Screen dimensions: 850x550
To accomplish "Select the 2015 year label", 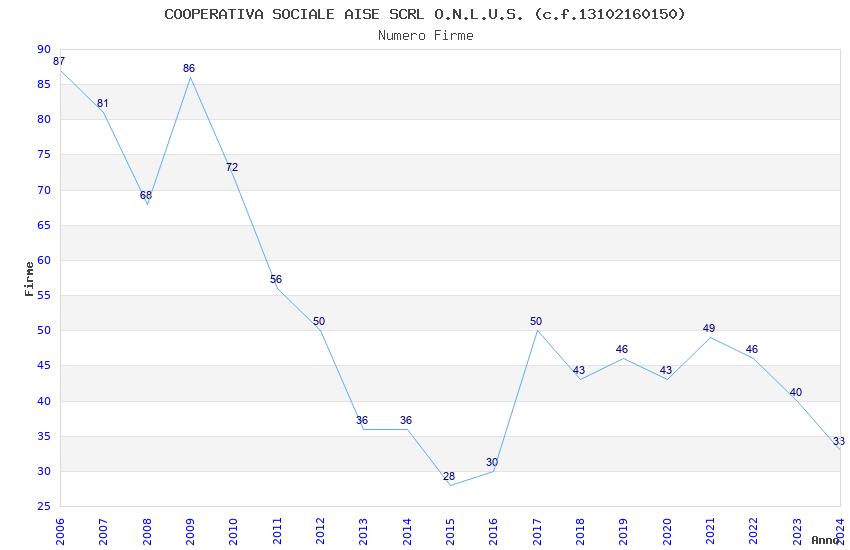I will point(450,531).
